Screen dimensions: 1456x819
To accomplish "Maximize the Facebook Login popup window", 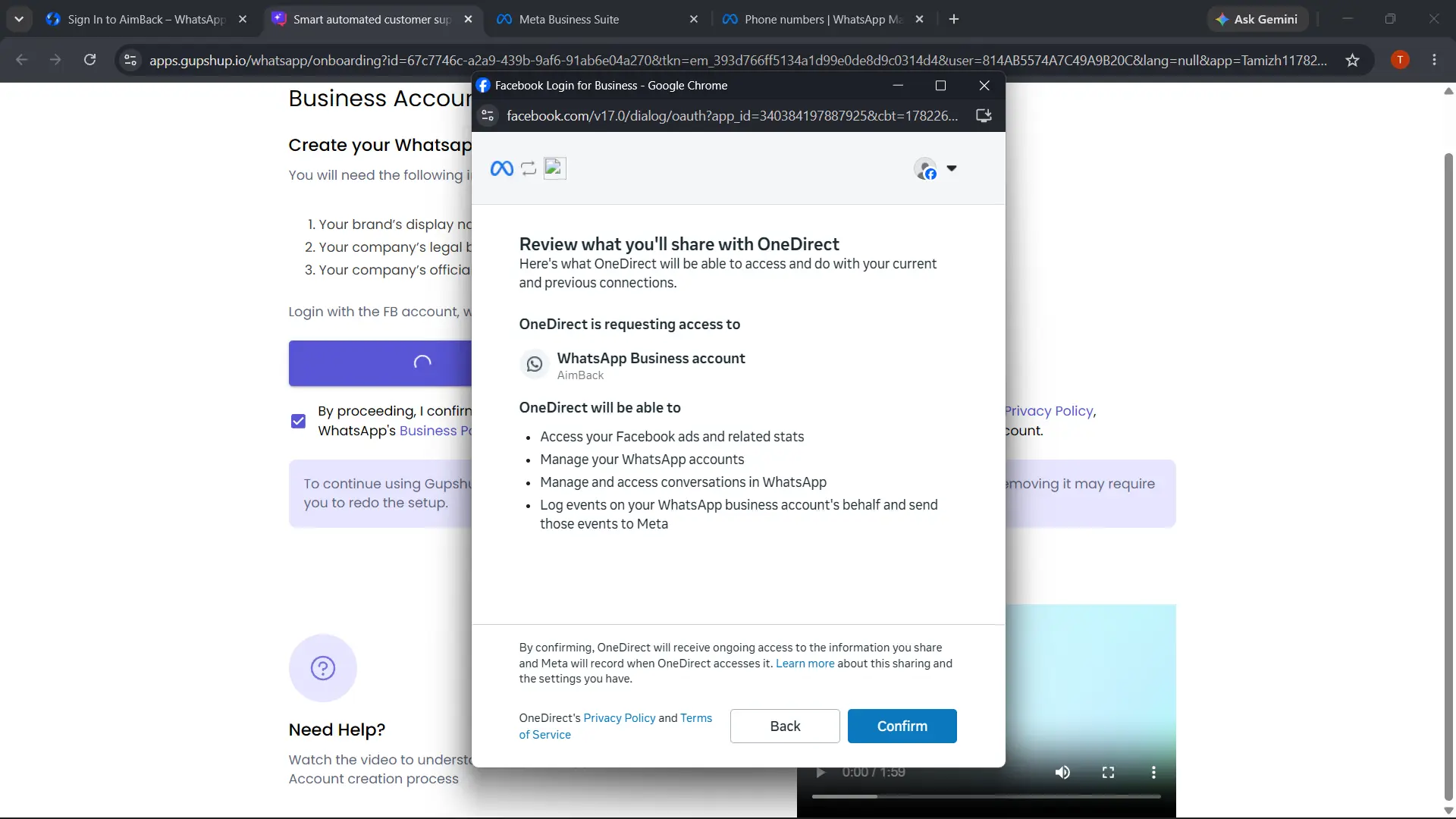I will tap(940, 86).
